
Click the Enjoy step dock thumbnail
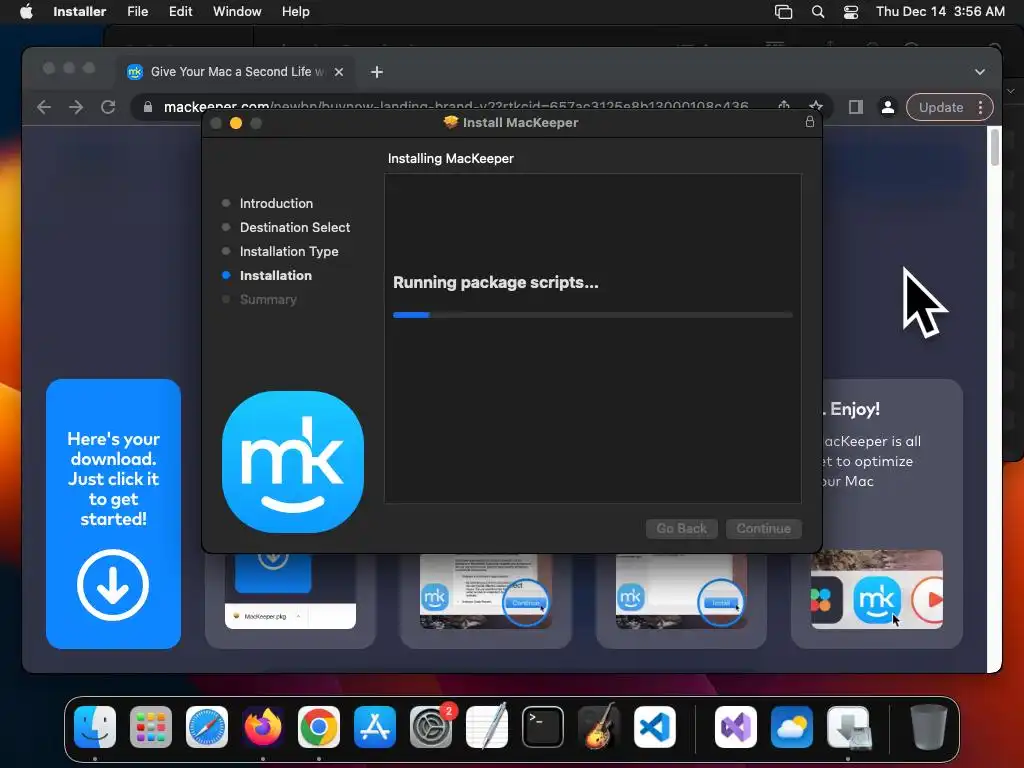tap(876, 590)
